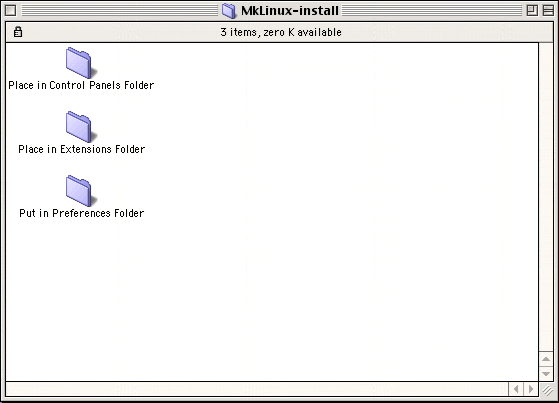Click the zoom box in title bar
This screenshot has width=559, height=403.
[x=532, y=10]
